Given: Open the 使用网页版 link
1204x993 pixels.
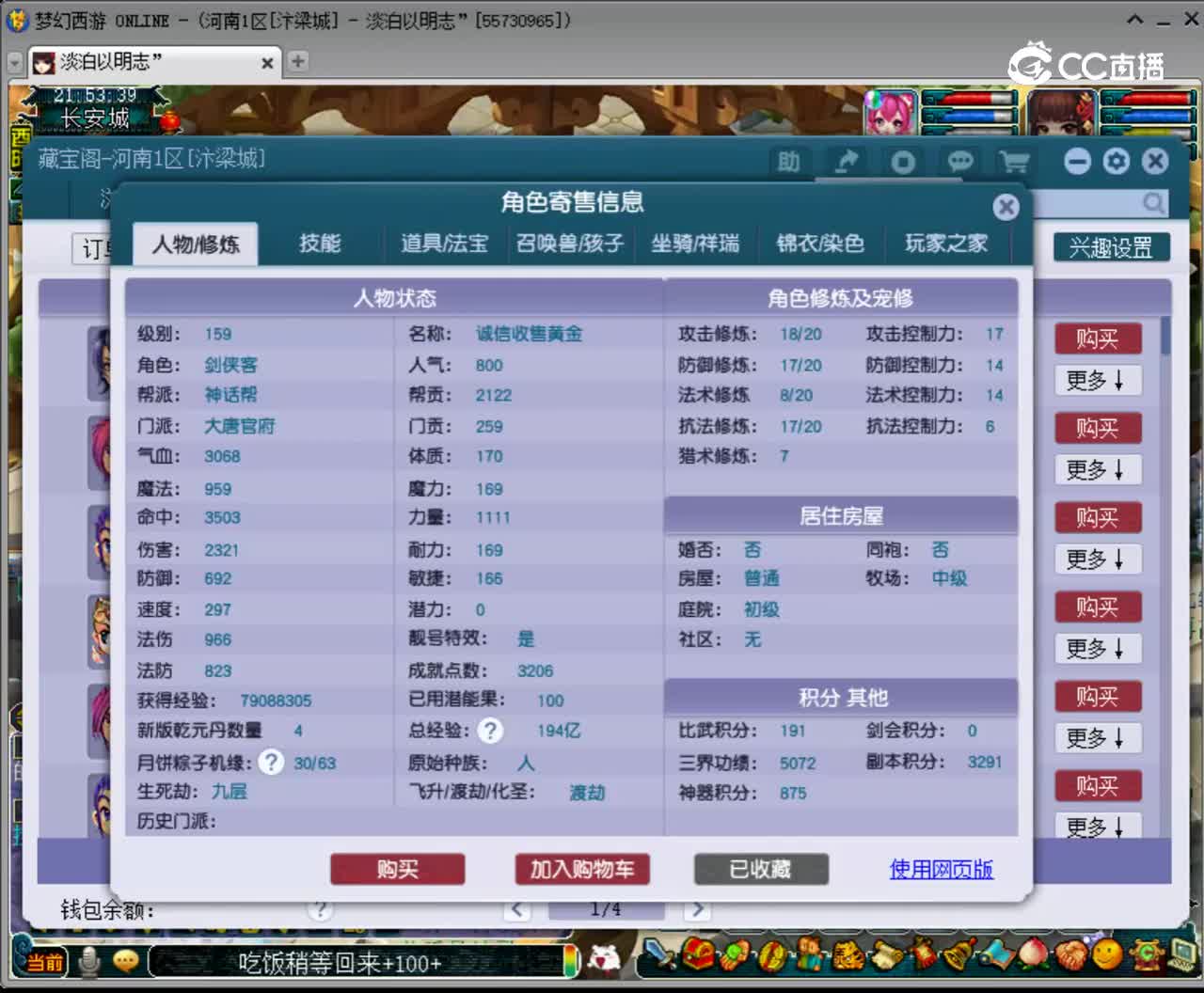Looking at the screenshot, I should [942, 869].
